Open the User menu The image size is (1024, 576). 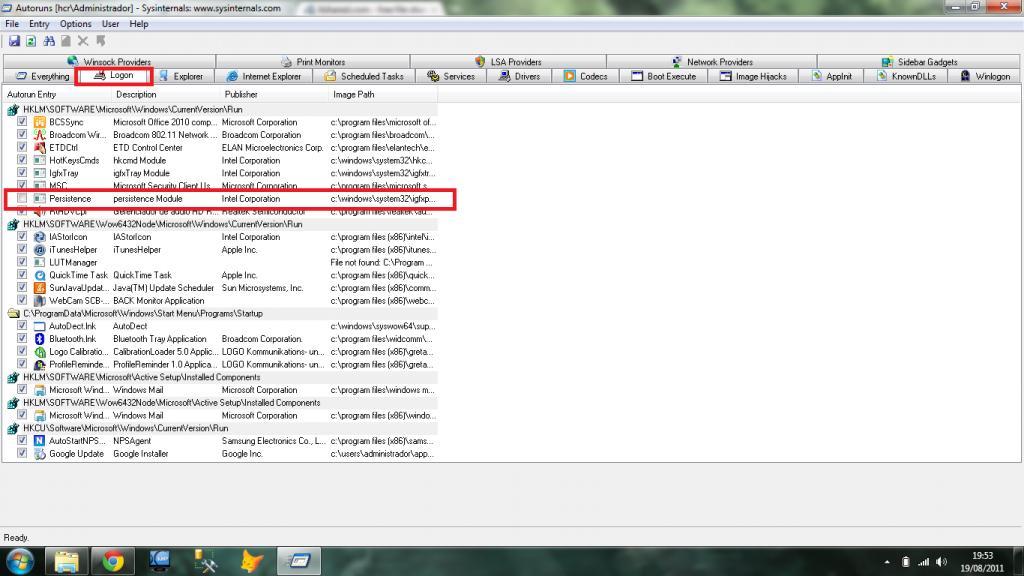110,24
